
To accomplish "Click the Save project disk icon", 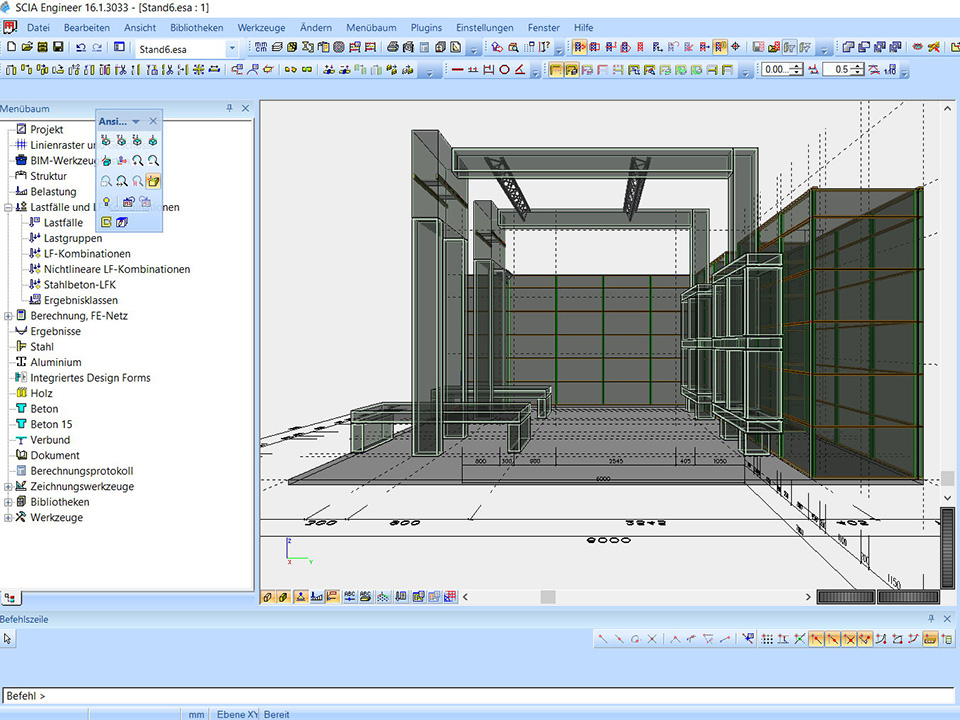I will point(58,47).
